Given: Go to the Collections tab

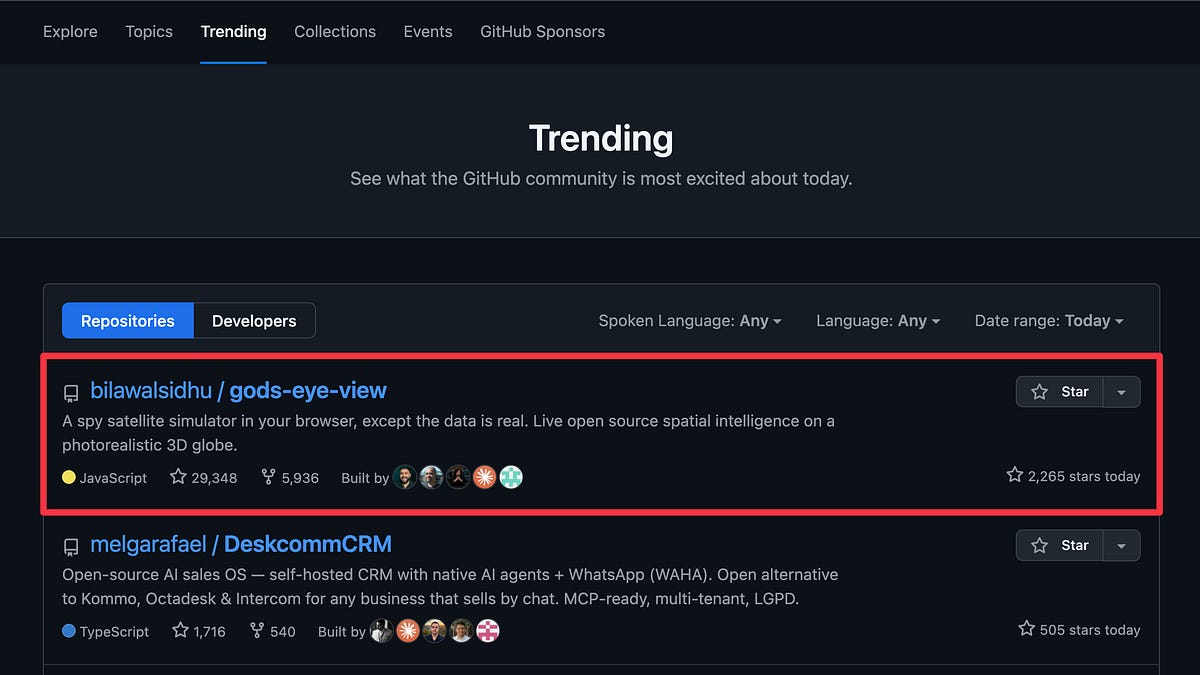Looking at the screenshot, I should point(335,32).
